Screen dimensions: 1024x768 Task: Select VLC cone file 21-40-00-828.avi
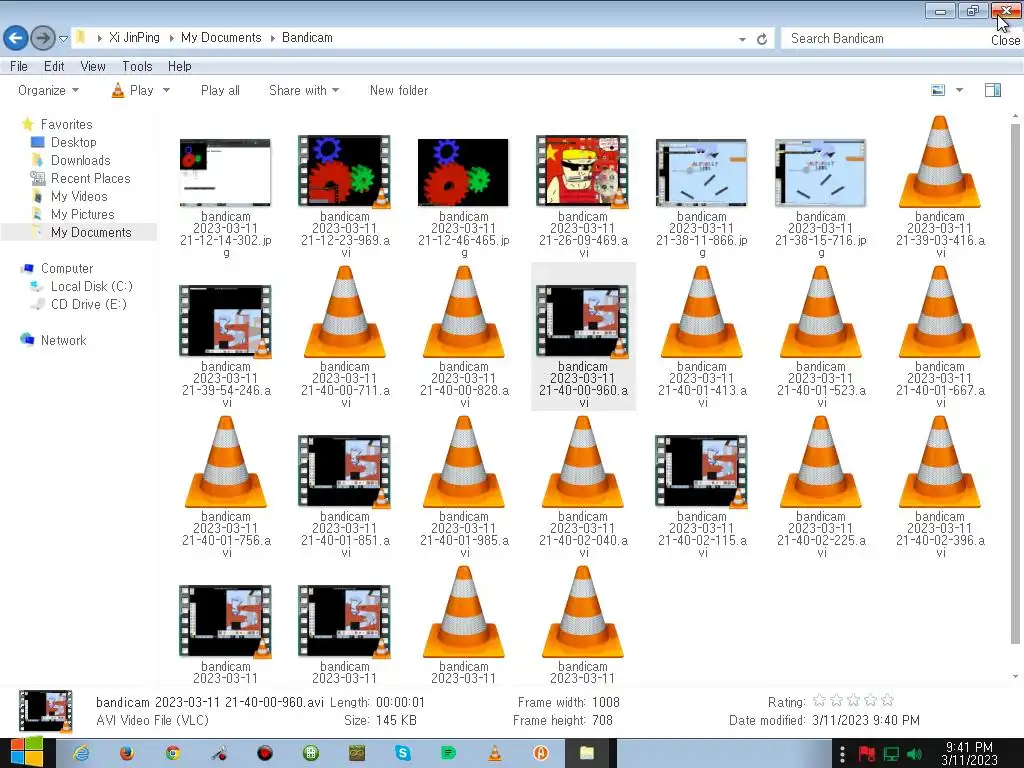(x=463, y=312)
